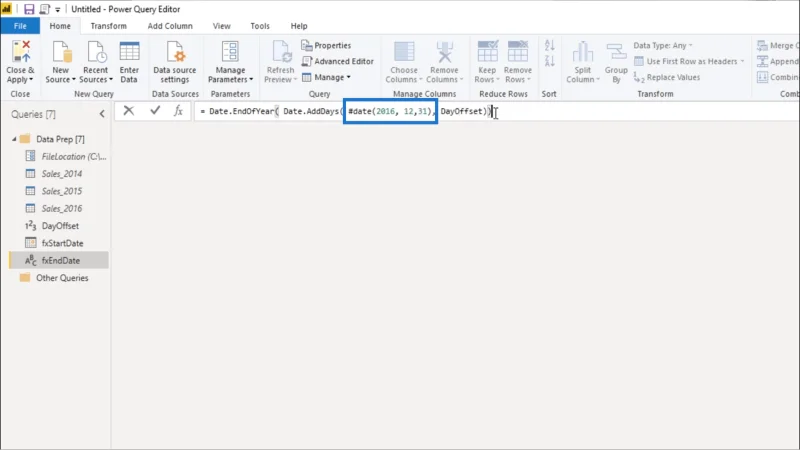Click the Close & Apply icon
This screenshot has width=800, height=450.
[x=21, y=52]
